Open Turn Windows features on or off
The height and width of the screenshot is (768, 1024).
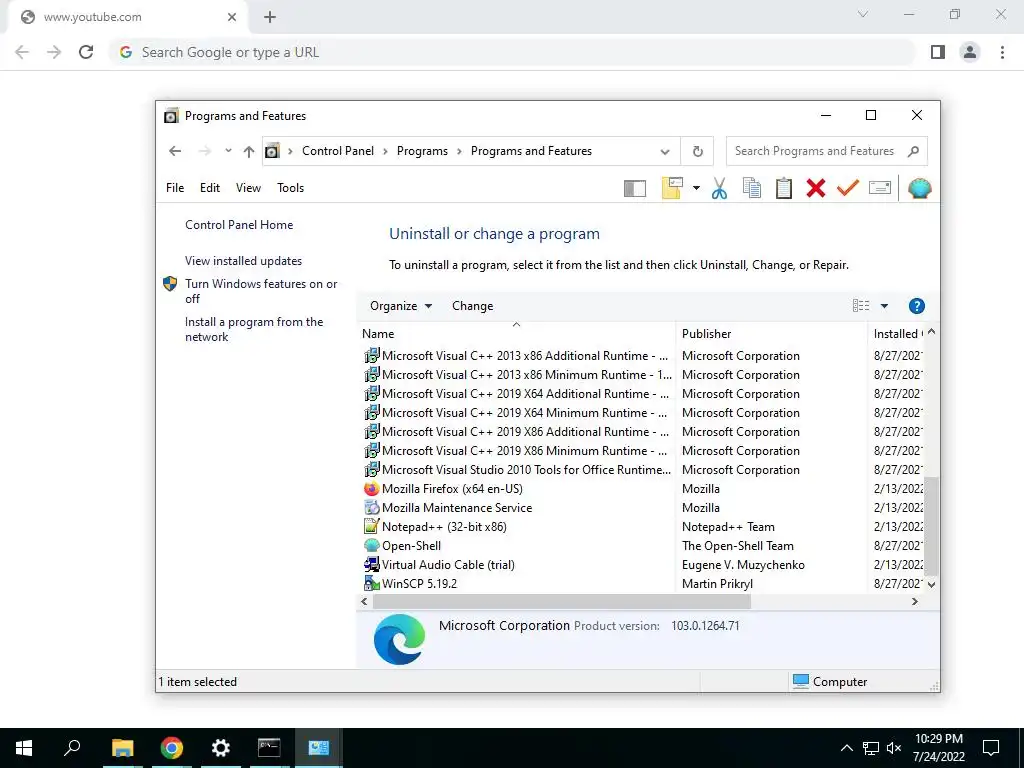261,291
